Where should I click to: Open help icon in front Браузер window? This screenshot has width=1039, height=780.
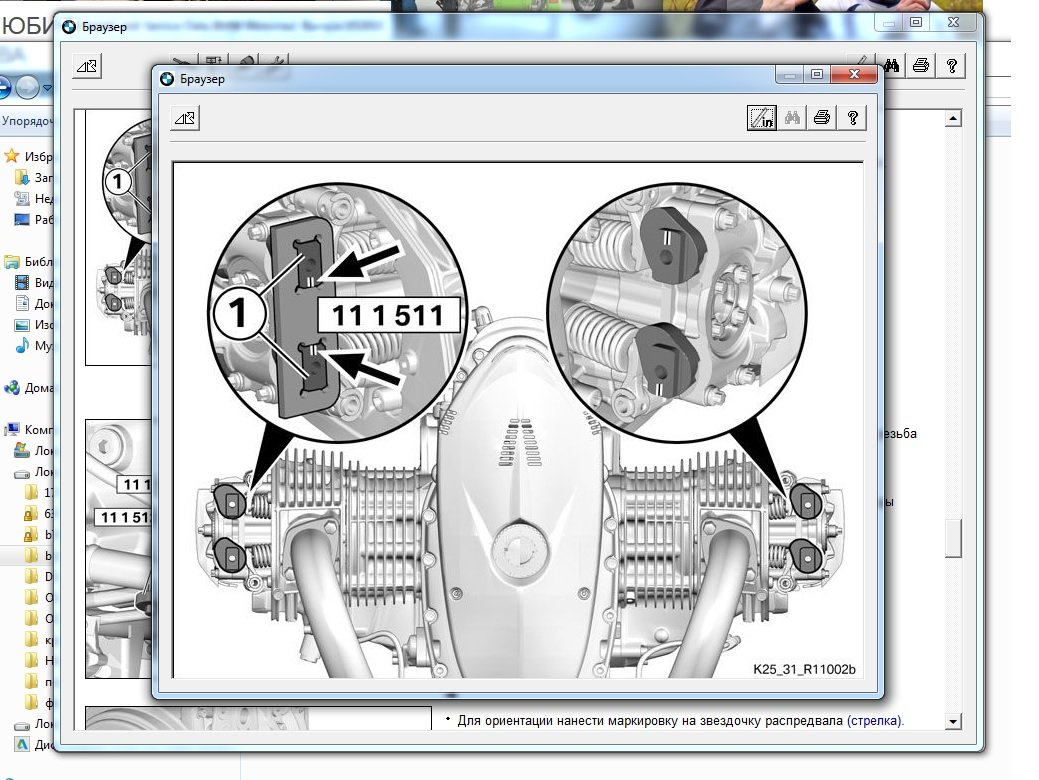(x=852, y=118)
